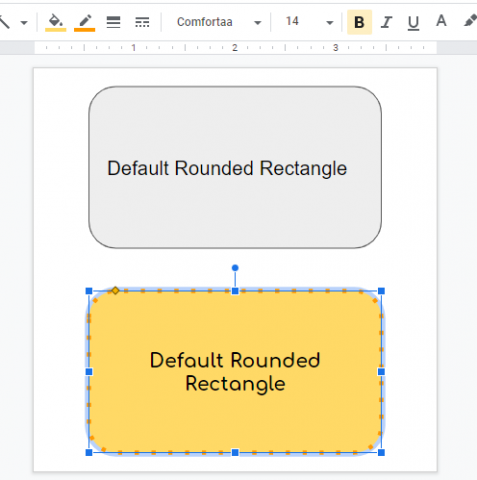Screen dimensions: 477x480
Task: Open the border dash style options
Action: tap(142, 22)
